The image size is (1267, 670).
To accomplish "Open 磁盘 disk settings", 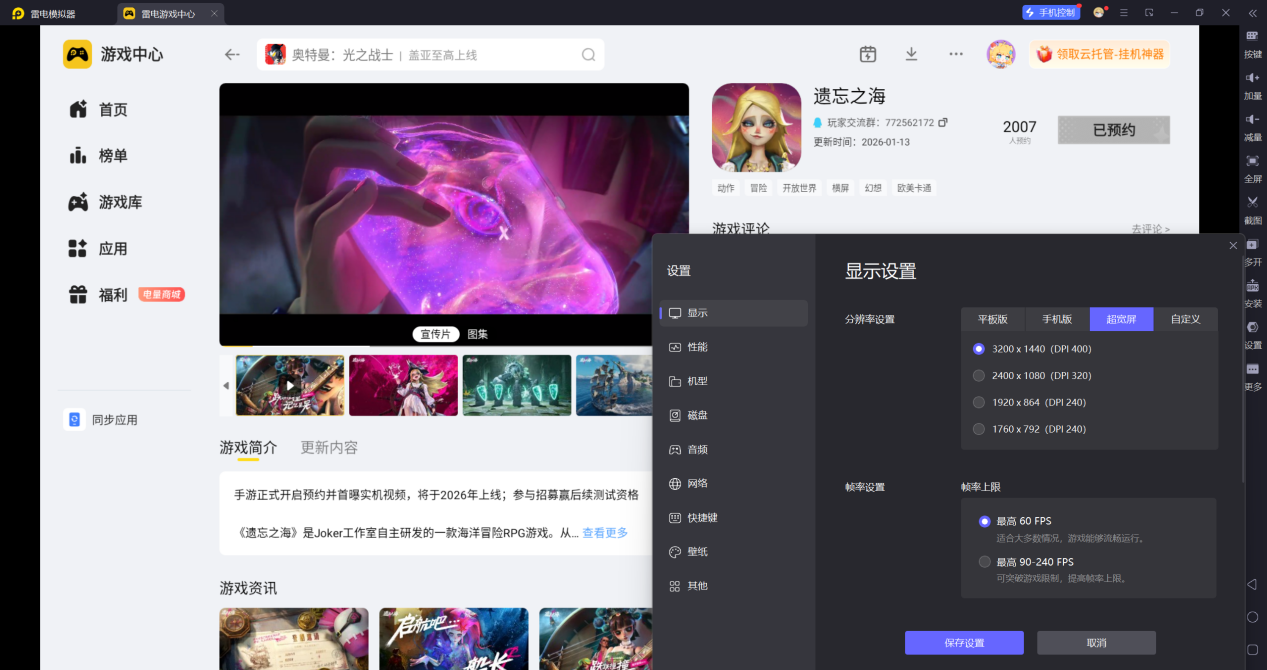I will coord(734,415).
